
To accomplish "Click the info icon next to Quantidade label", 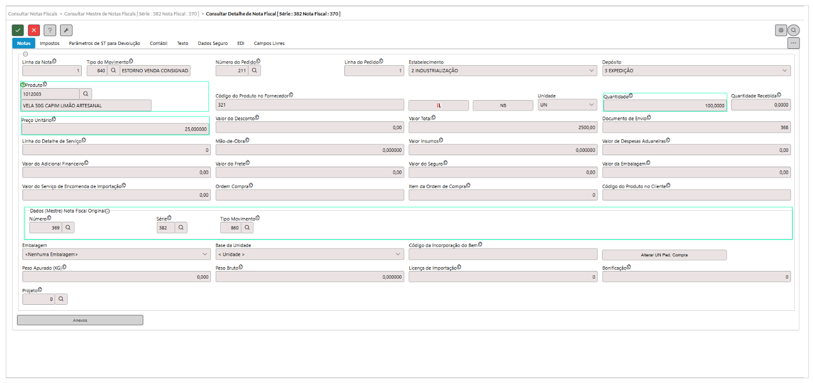I will (631, 95).
